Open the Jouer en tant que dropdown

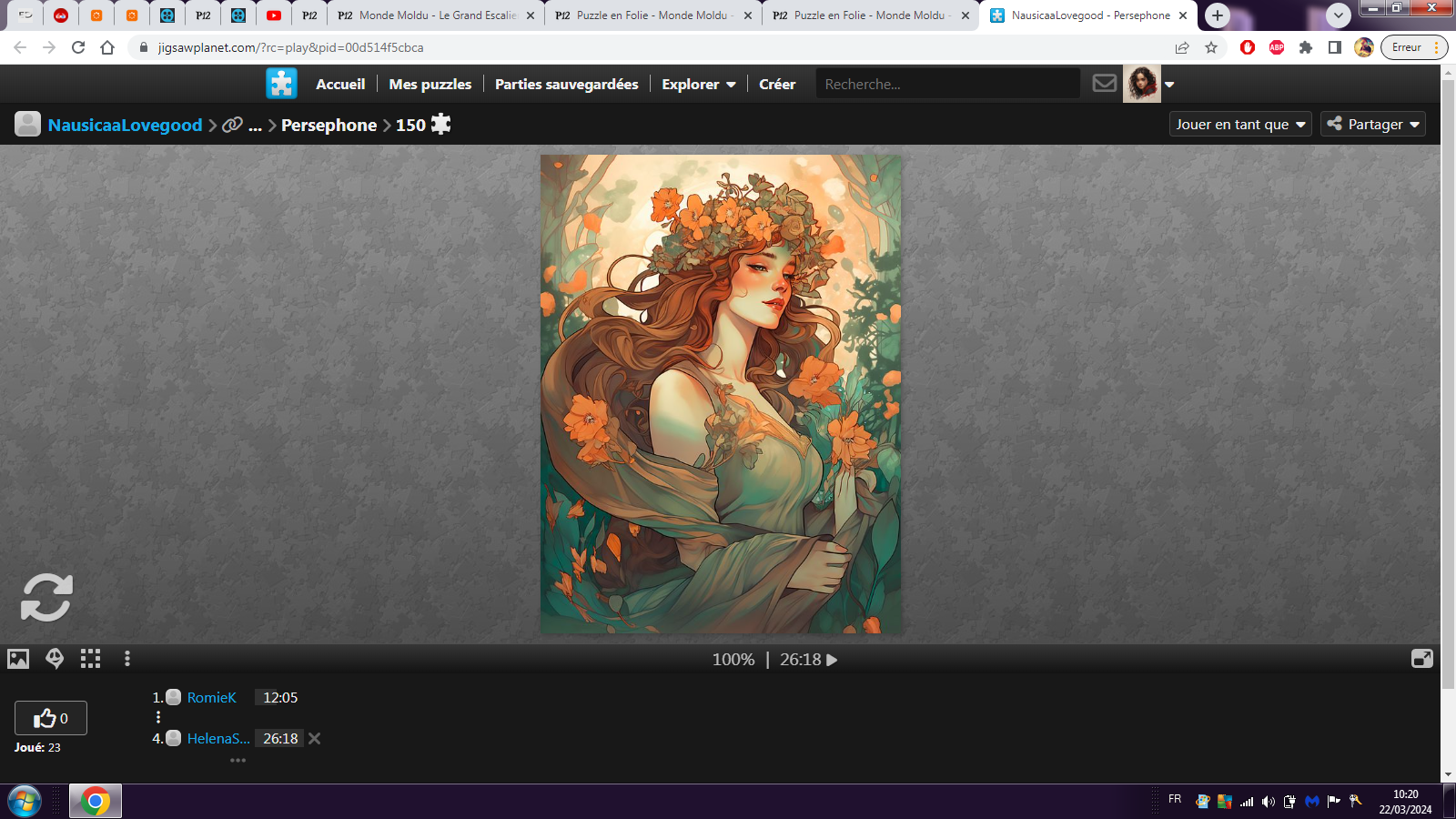coord(1240,124)
